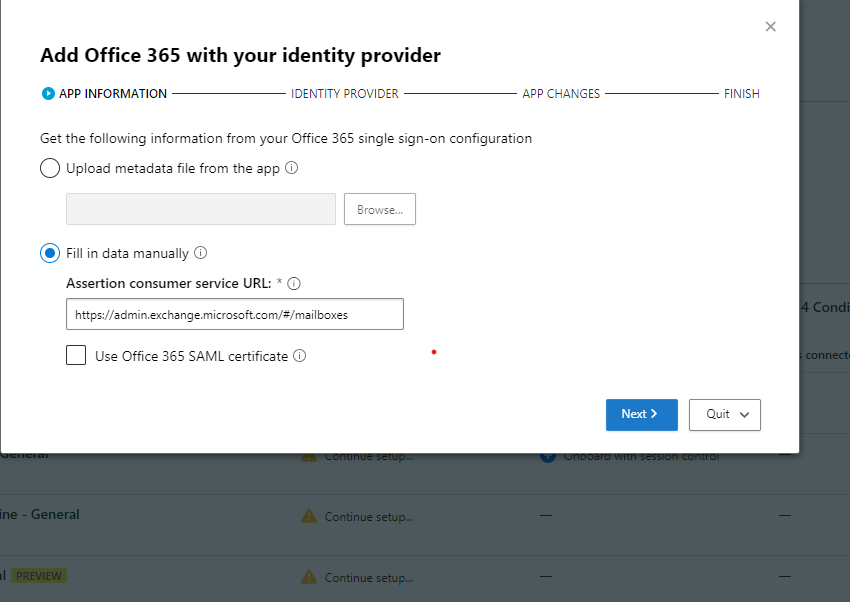This screenshot has width=850, height=602.
Task: Click the blue APP INFORMATION step icon
Action: pyautogui.click(x=47, y=94)
